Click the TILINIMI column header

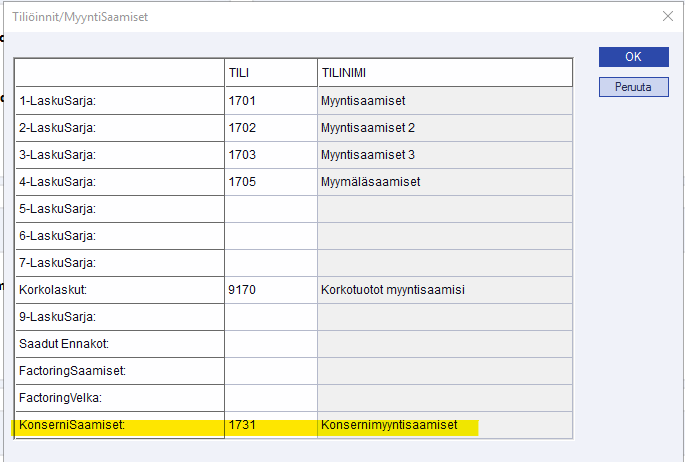click(x=444, y=73)
